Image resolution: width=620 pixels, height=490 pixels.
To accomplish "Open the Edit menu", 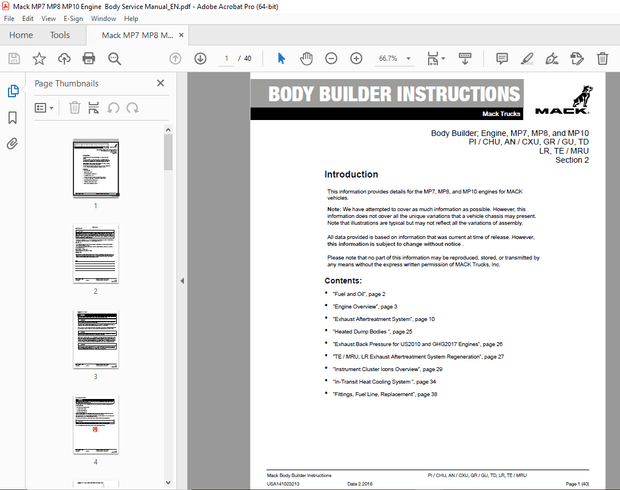I will click(28, 19).
